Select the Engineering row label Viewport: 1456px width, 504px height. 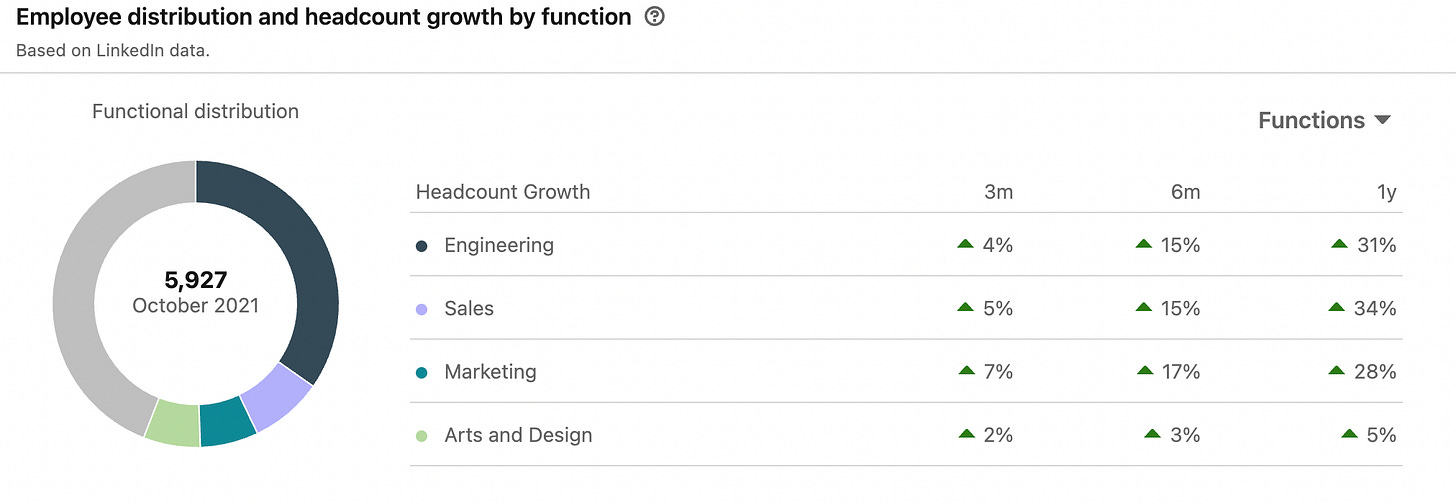pyautogui.click(x=498, y=245)
